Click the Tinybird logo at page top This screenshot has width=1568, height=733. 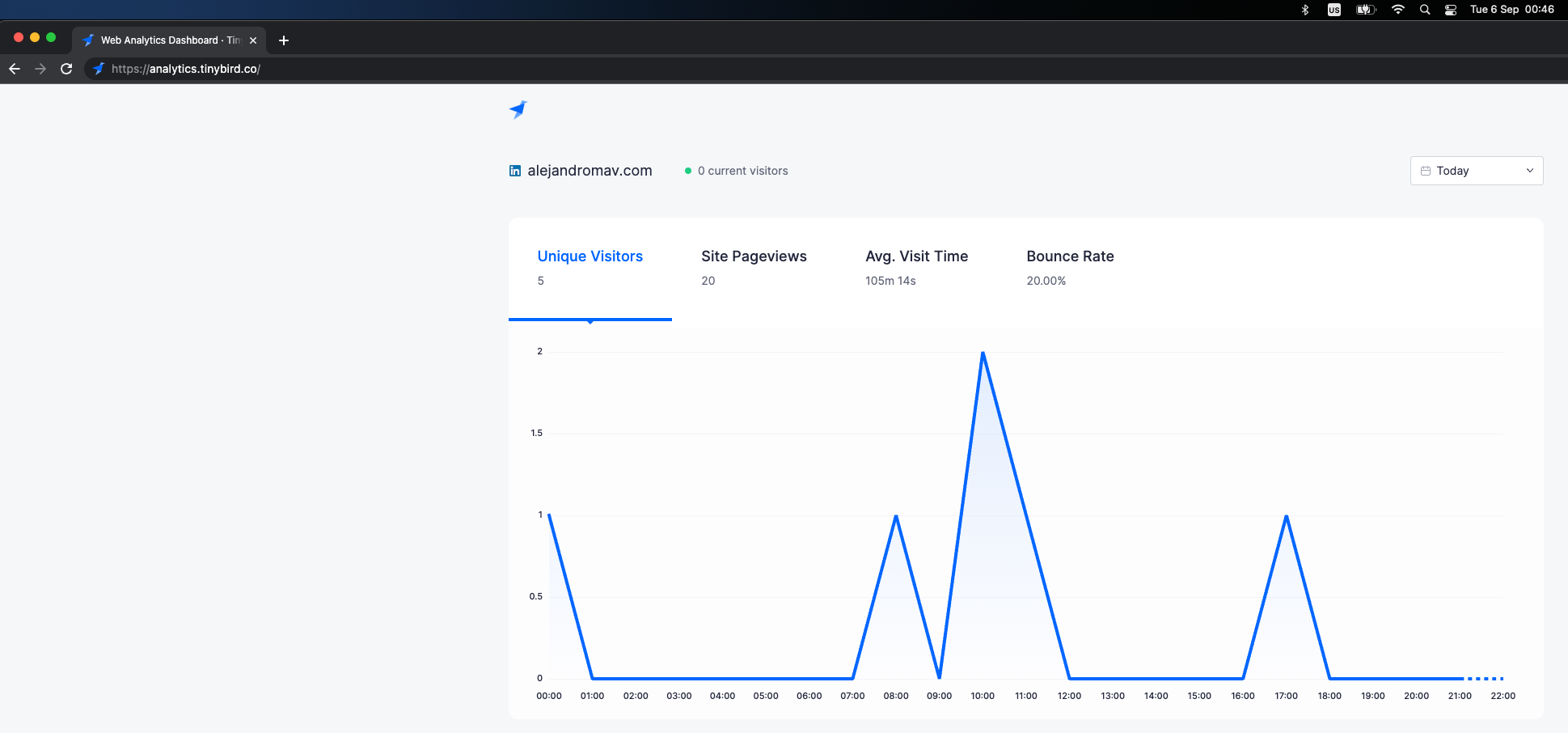(518, 109)
